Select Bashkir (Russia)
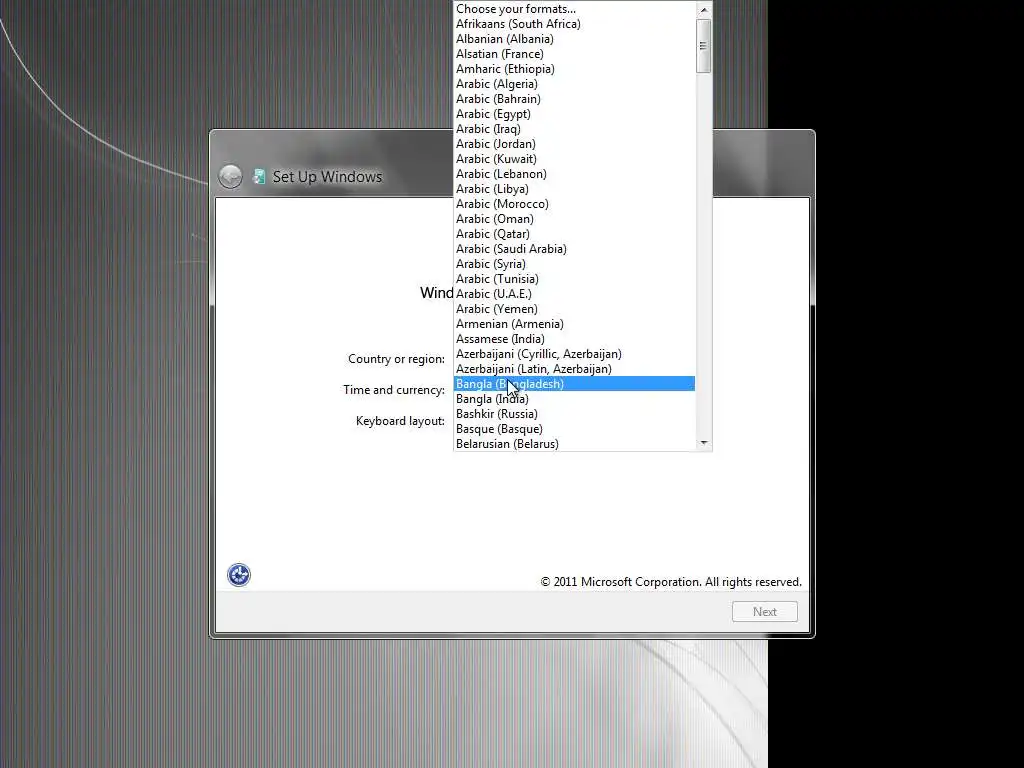 click(574, 414)
